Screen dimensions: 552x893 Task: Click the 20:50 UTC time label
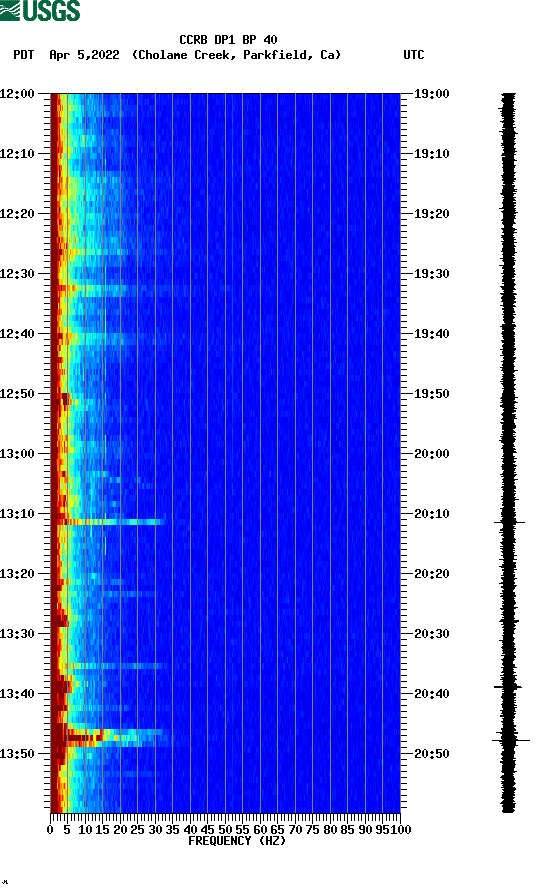tap(432, 753)
